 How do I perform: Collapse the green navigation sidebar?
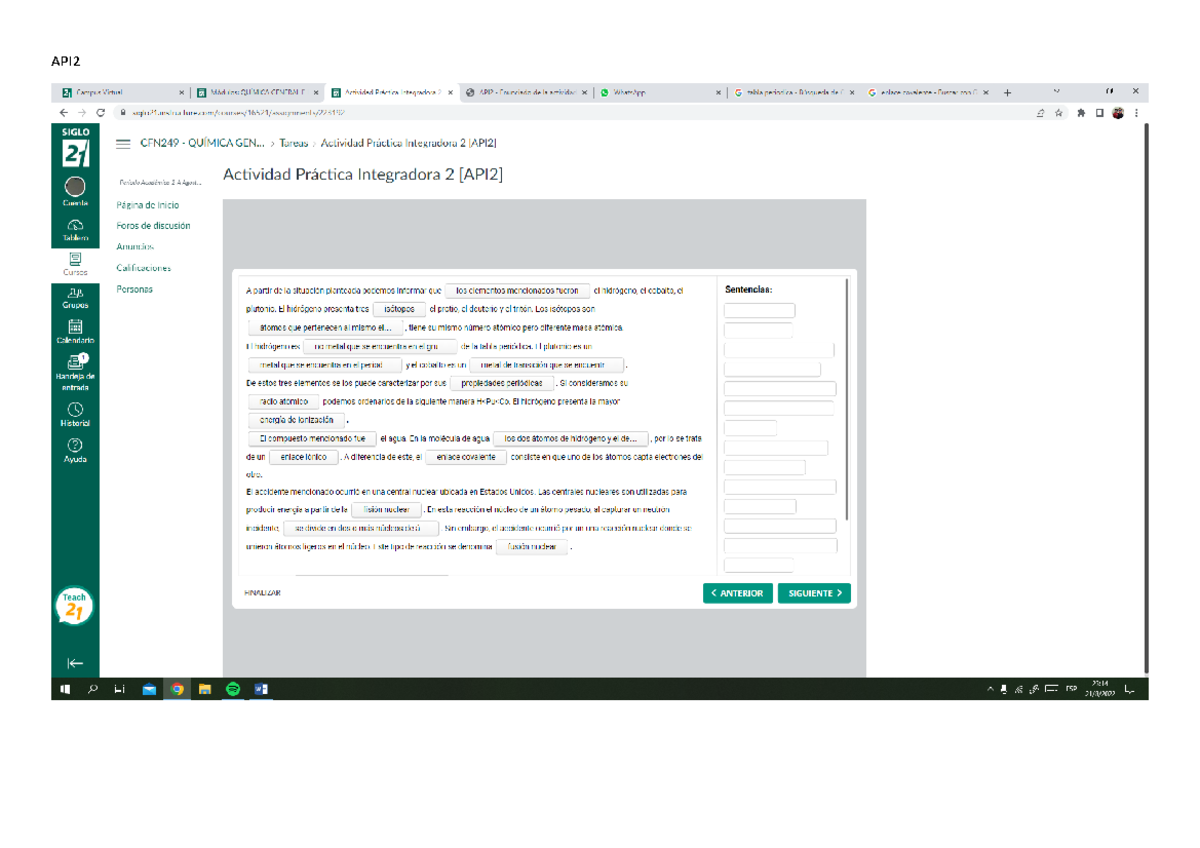tap(75, 663)
